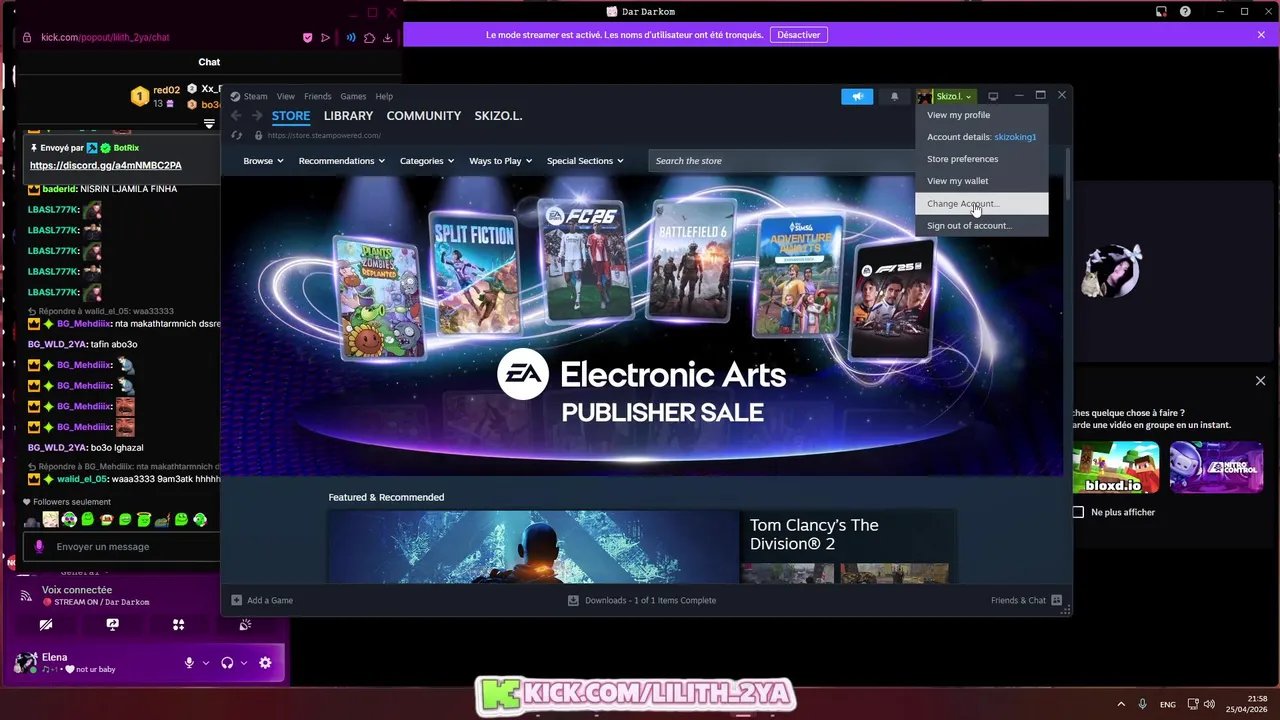This screenshot has width=1280, height=720.
Task: Select Store preferences menu entry
Action: [981, 159]
